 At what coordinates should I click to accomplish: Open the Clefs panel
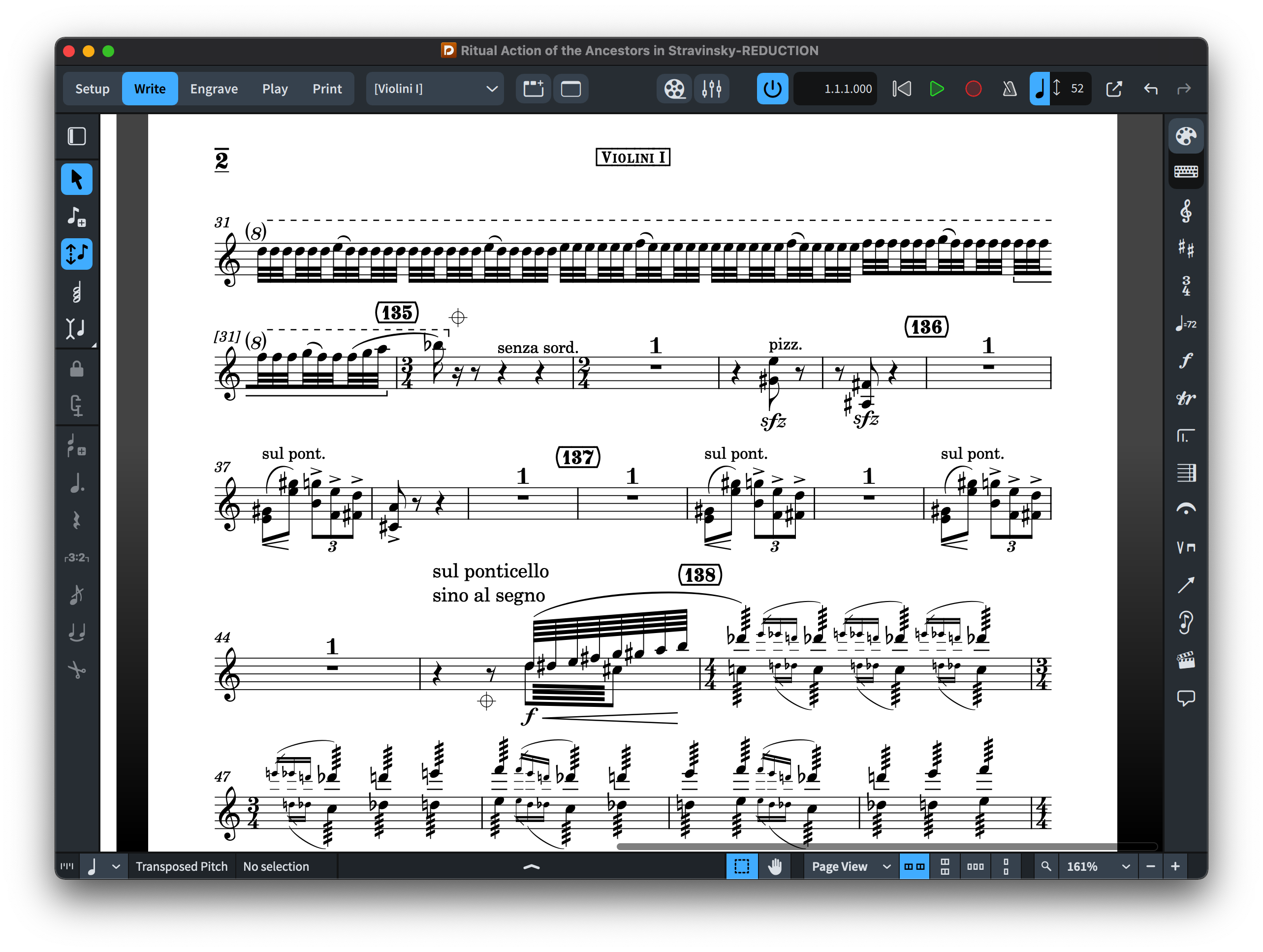(x=1185, y=211)
